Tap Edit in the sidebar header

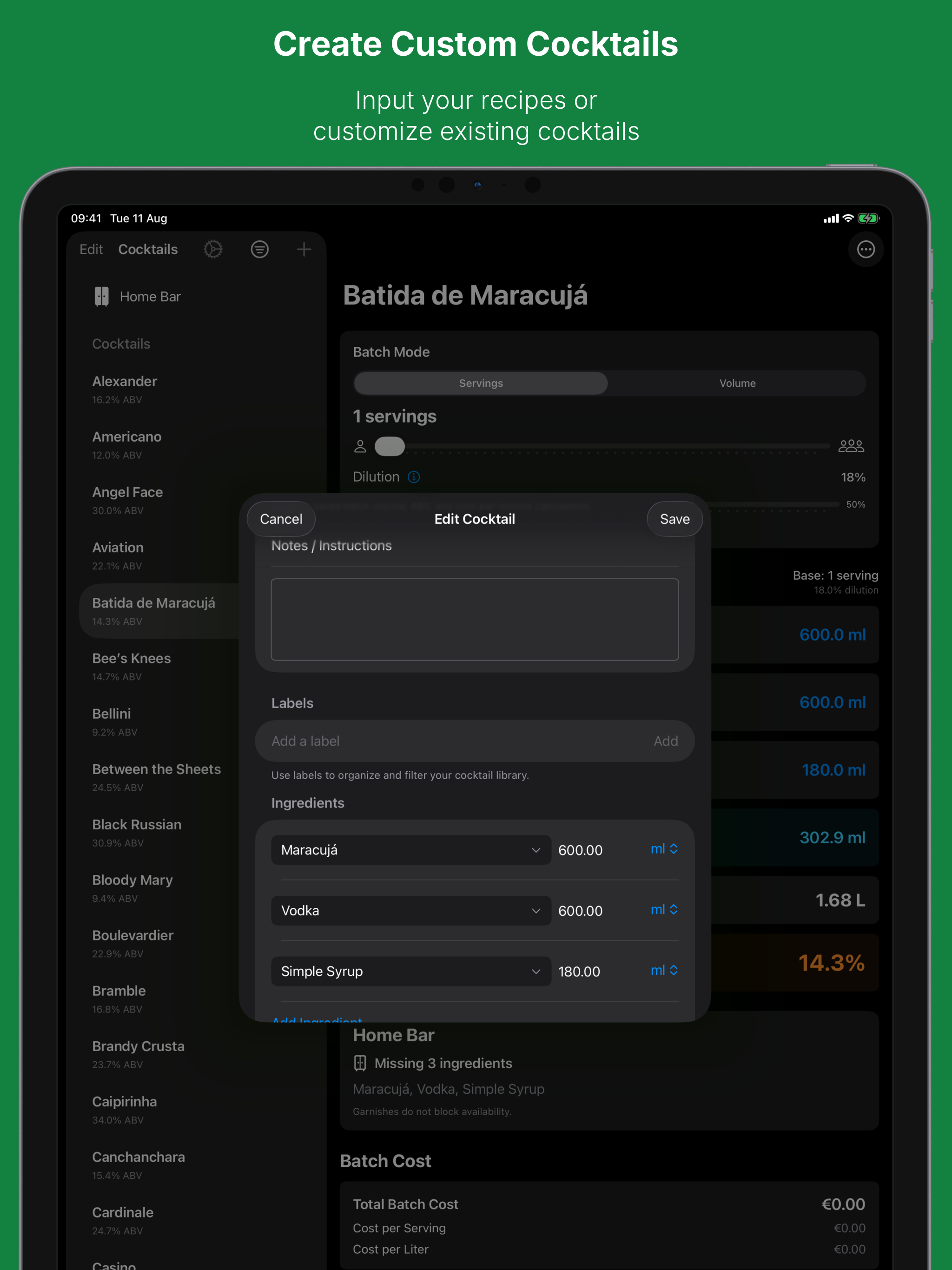[x=91, y=249]
